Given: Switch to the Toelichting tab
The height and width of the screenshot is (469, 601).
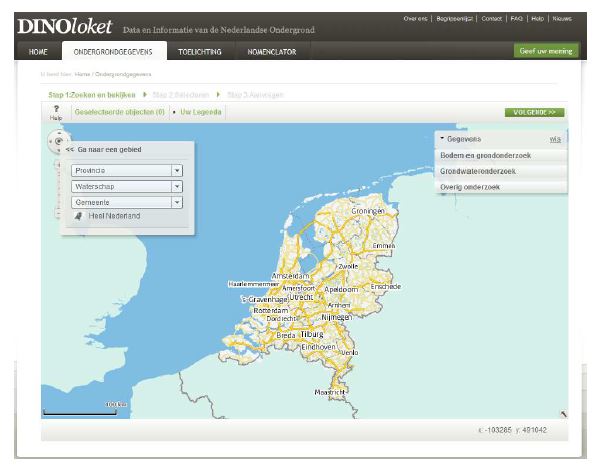Looking at the screenshot, I should 198,51.
